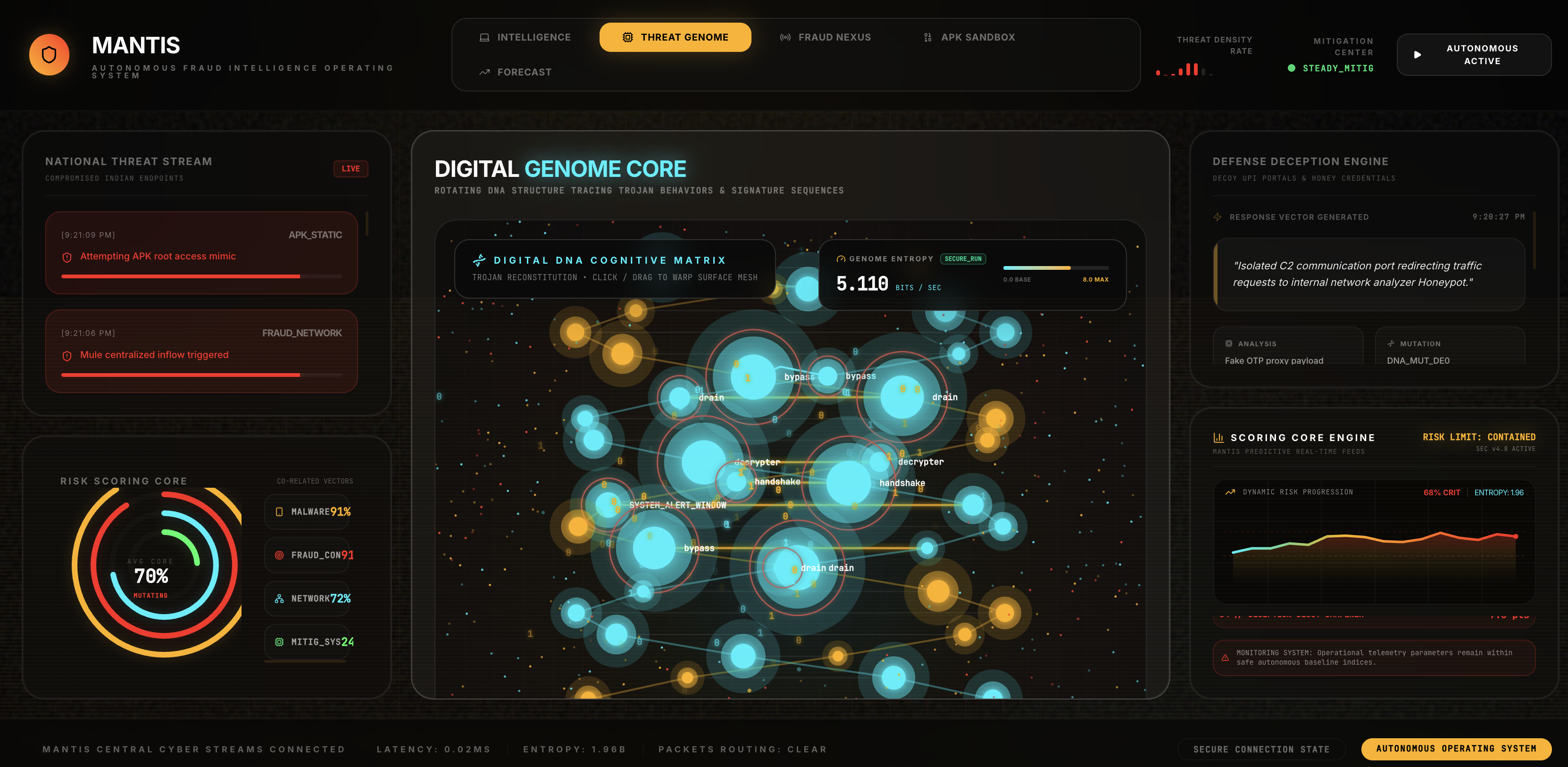1568x767 pixels.
Task: Click the Digital Genome Core heading
Action: (x=560, y=168)
